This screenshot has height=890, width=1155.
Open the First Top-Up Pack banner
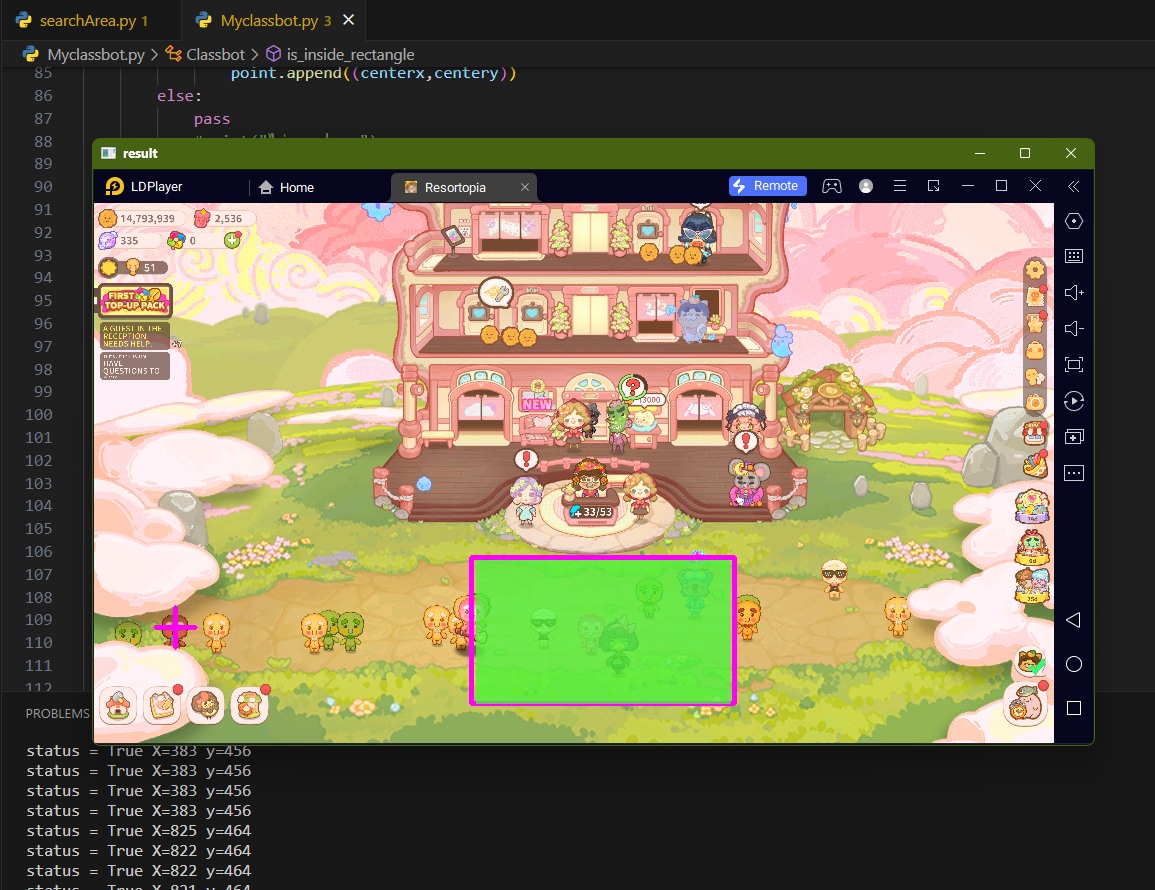point(136,300)
